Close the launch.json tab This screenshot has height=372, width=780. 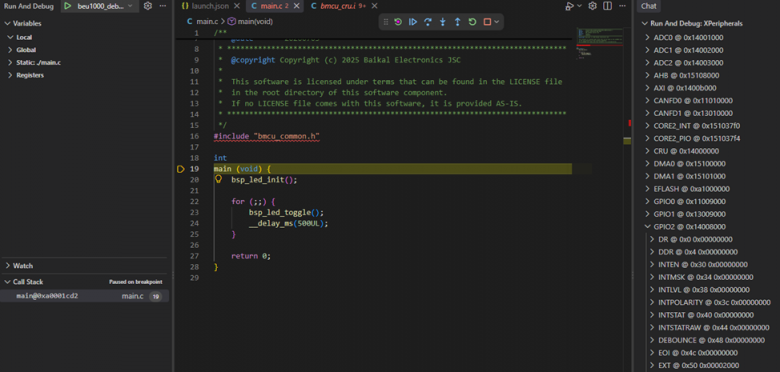tap(236, 6)
